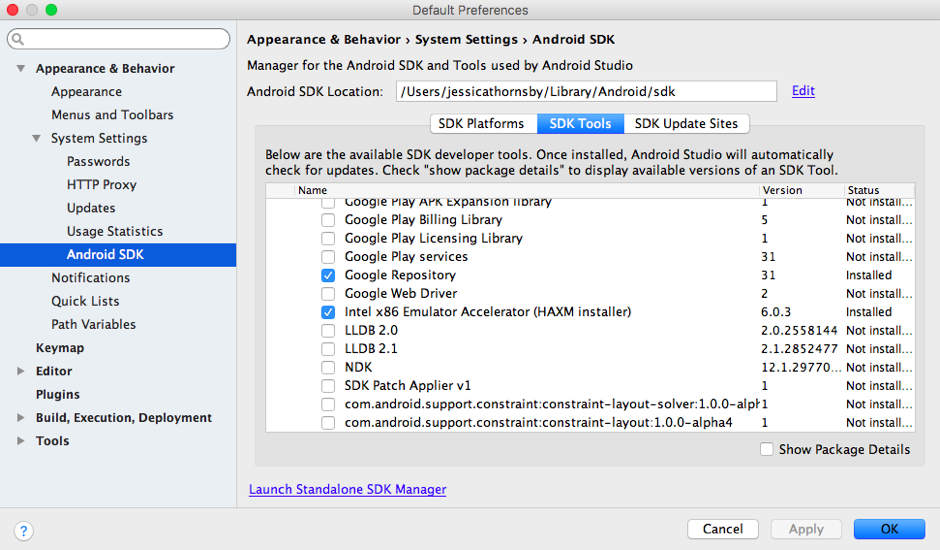Click version 6.0.3 of HAXM installer
Screen dimensions: 940x550
click(x=776, y=312)
